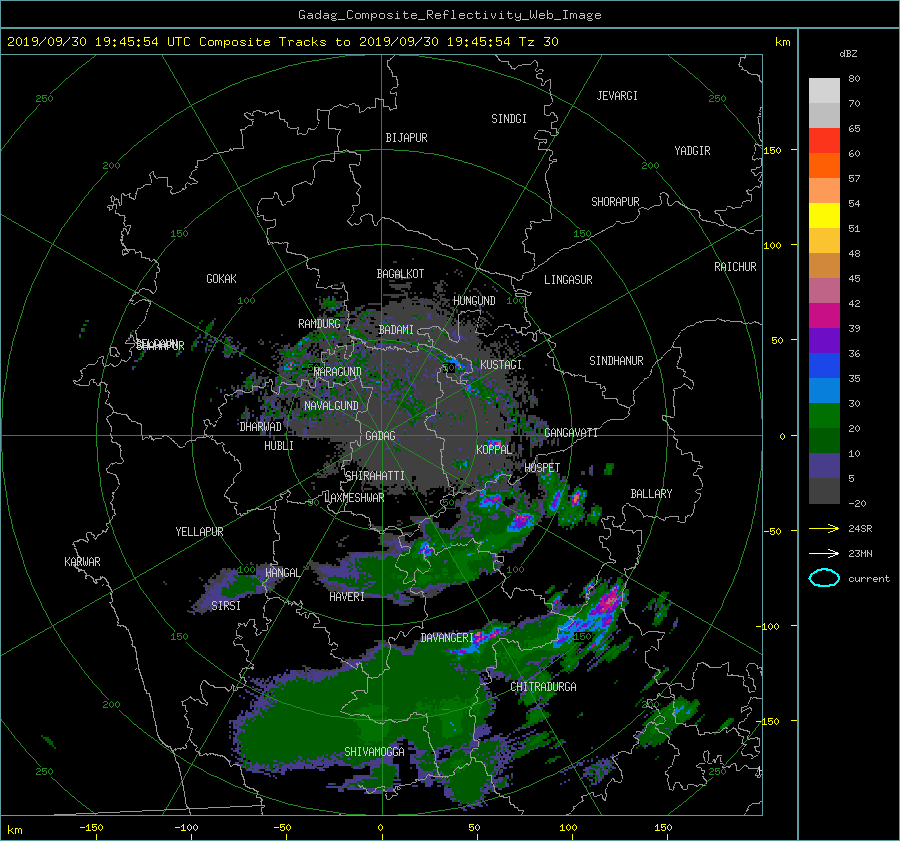Click the SIRSI city label

pos(226,606)
